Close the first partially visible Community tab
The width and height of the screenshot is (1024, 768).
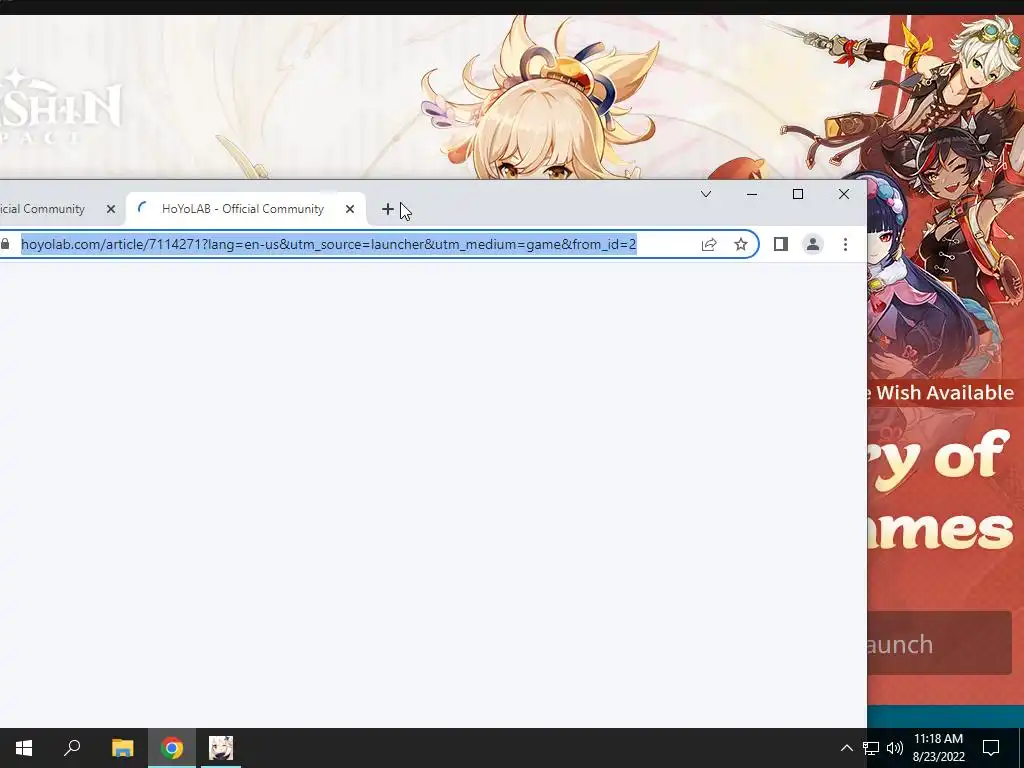click(110, 209)
